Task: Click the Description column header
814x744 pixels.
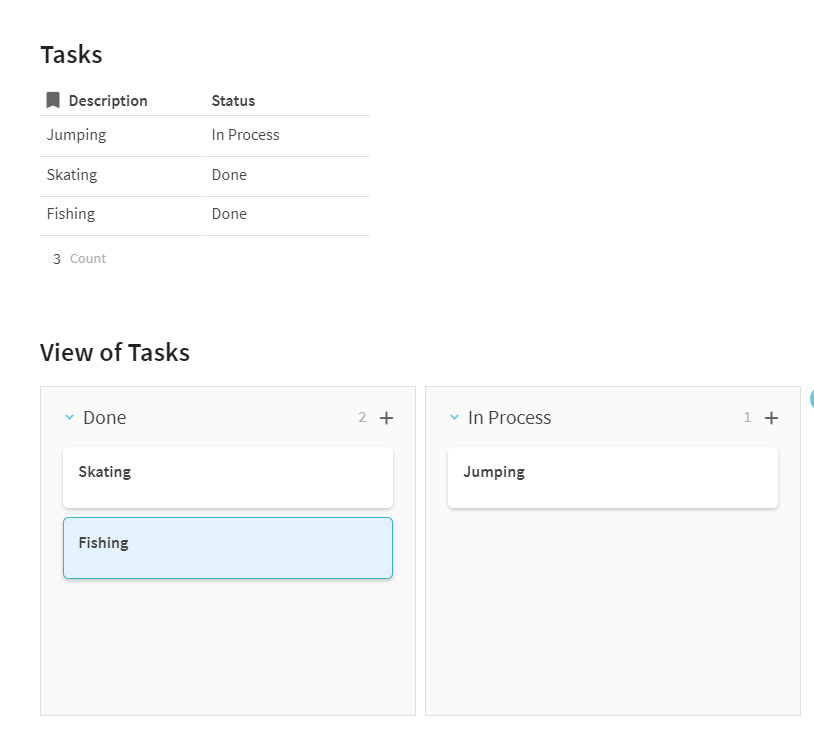Action: (108, 101)
